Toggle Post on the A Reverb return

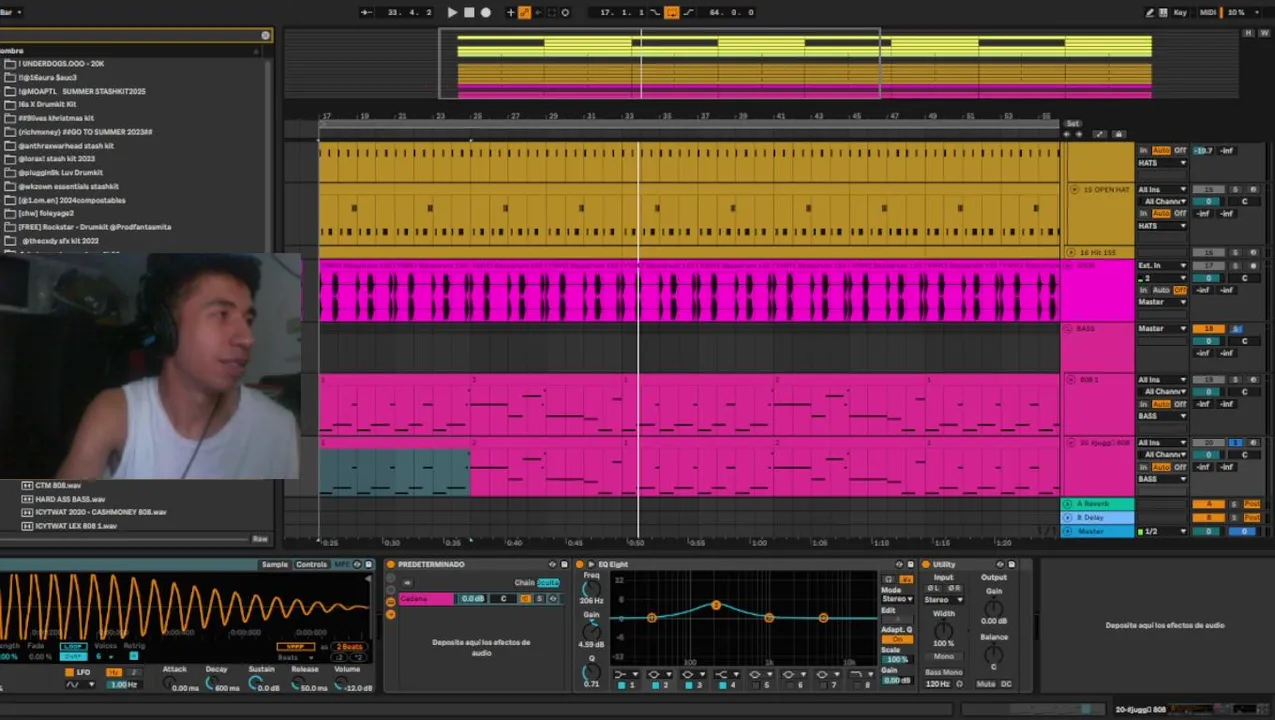[1251, 504]
